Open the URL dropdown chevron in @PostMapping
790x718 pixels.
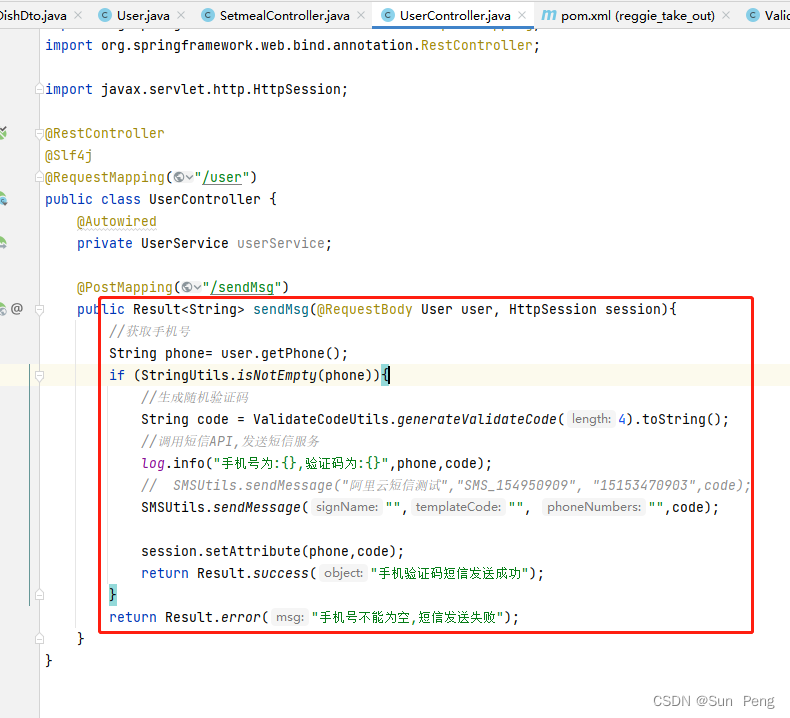198,288
